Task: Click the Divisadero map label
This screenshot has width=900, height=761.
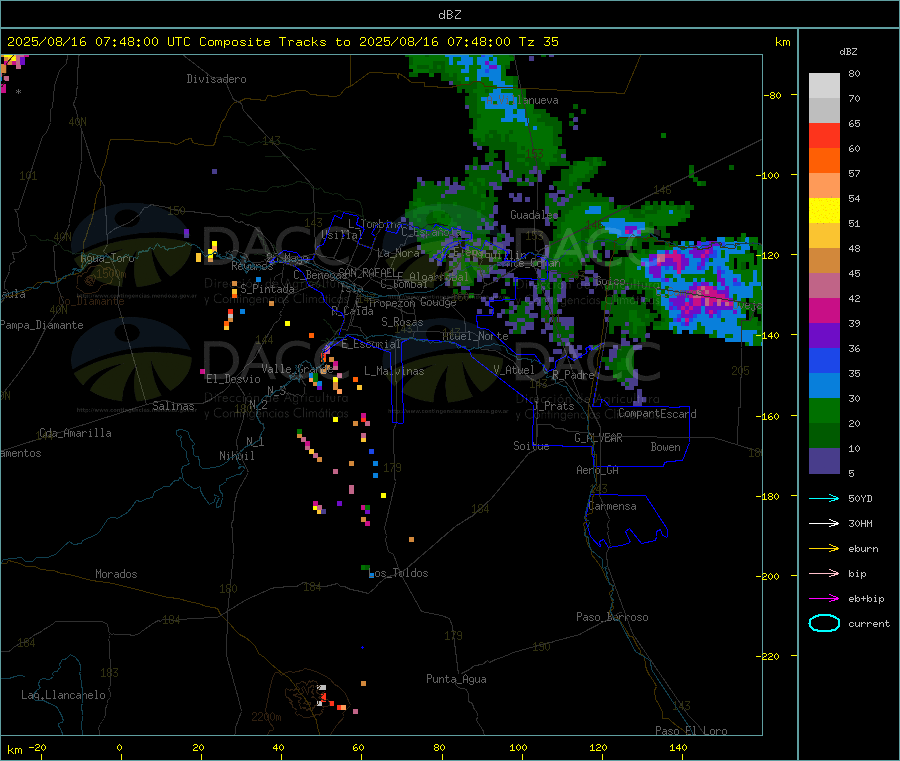Action: pos(216,79)
